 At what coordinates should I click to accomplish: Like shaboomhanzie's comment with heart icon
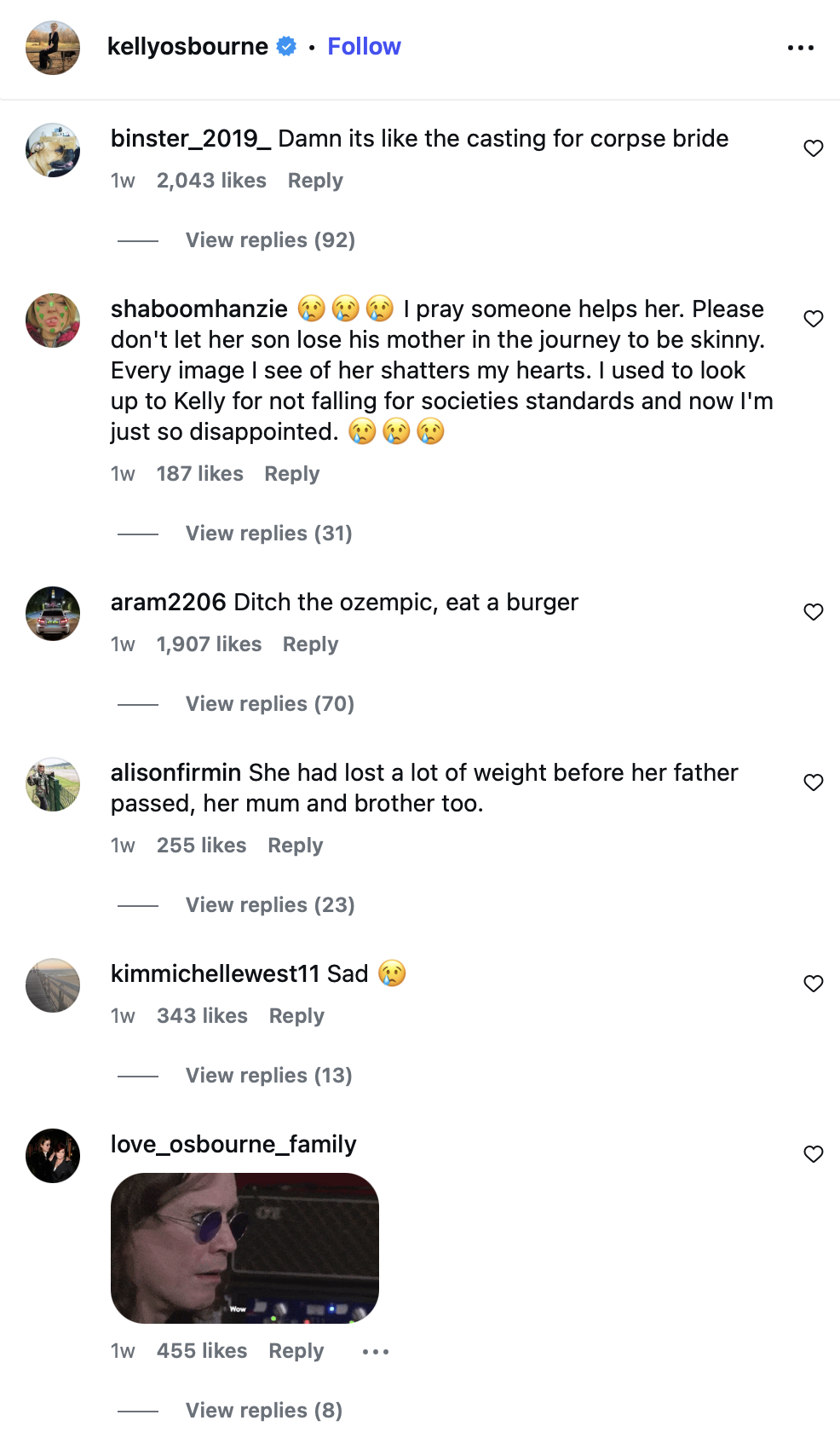[814, 319]
